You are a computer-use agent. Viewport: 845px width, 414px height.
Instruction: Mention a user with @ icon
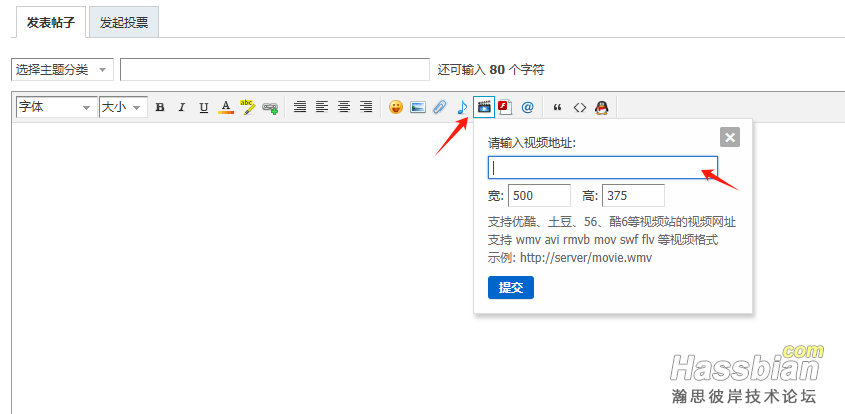click(x=528, y=107)
